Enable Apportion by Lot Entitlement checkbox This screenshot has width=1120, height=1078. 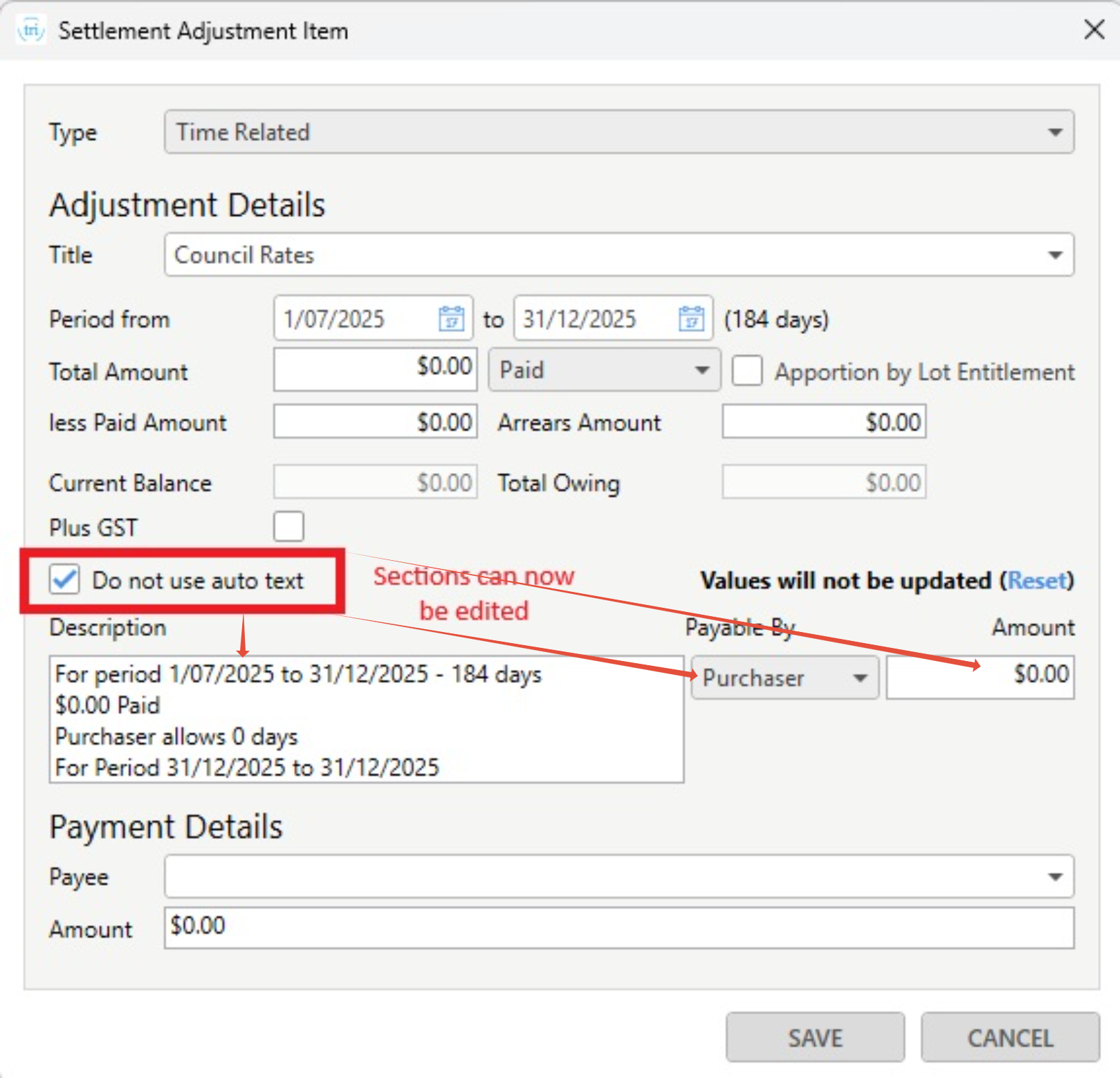click(747, 371)
